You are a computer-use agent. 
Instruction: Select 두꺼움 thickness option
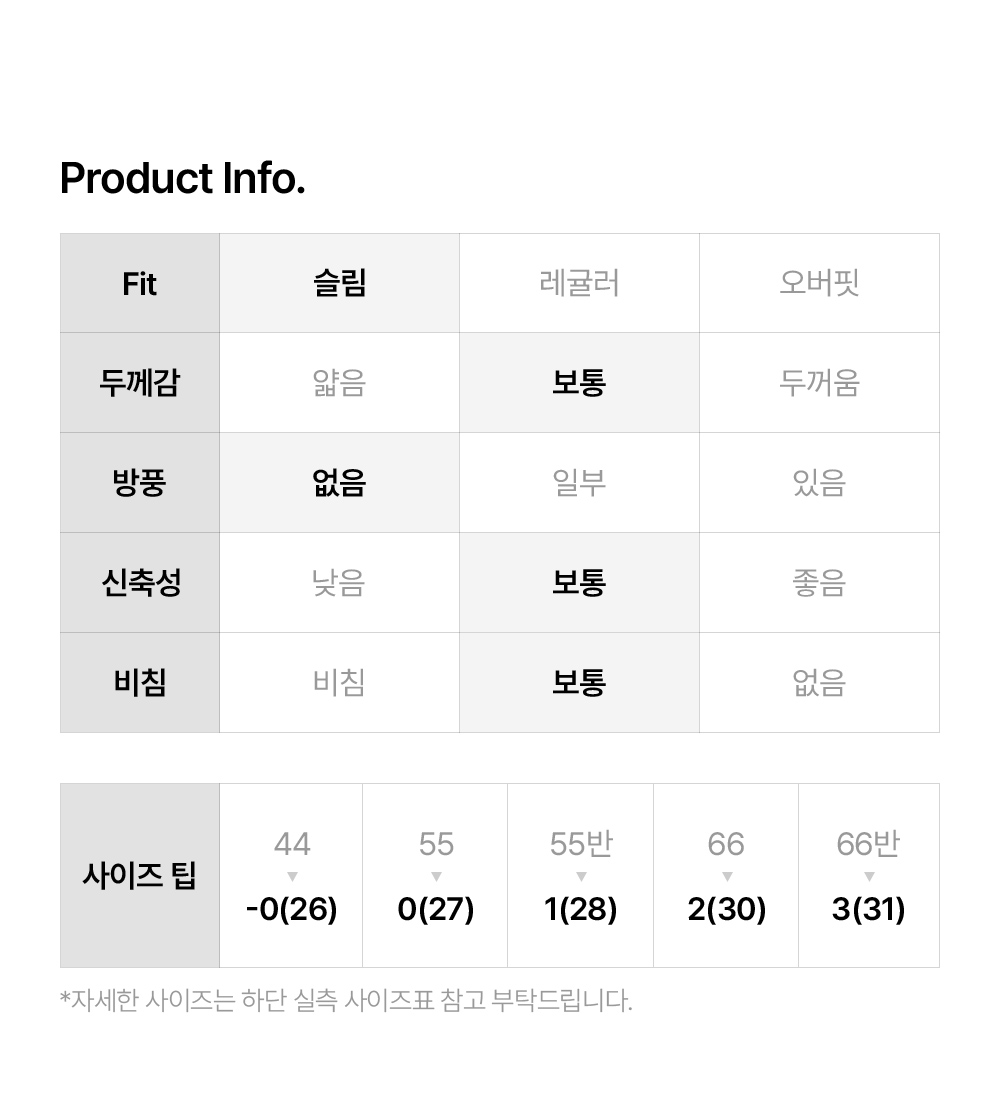(x=819, y=383)
